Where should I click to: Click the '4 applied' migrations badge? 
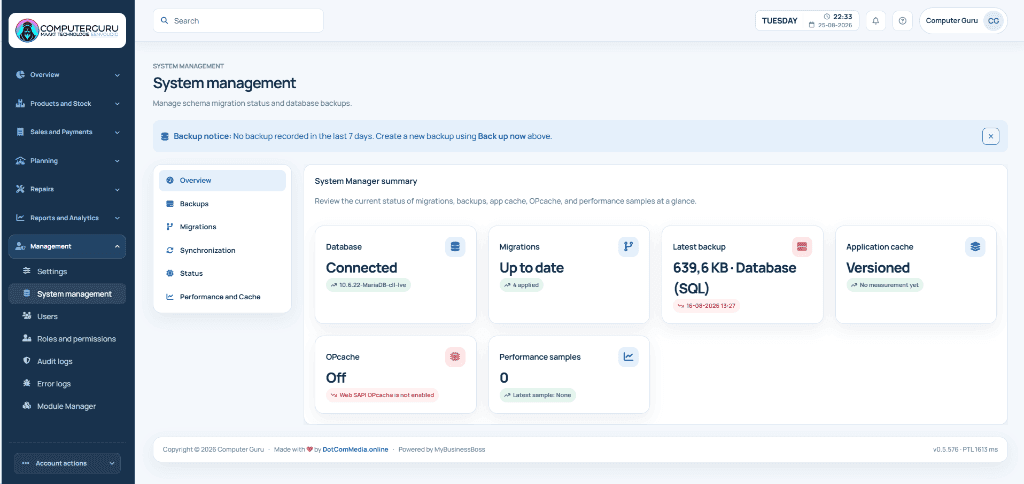point(521,285)
